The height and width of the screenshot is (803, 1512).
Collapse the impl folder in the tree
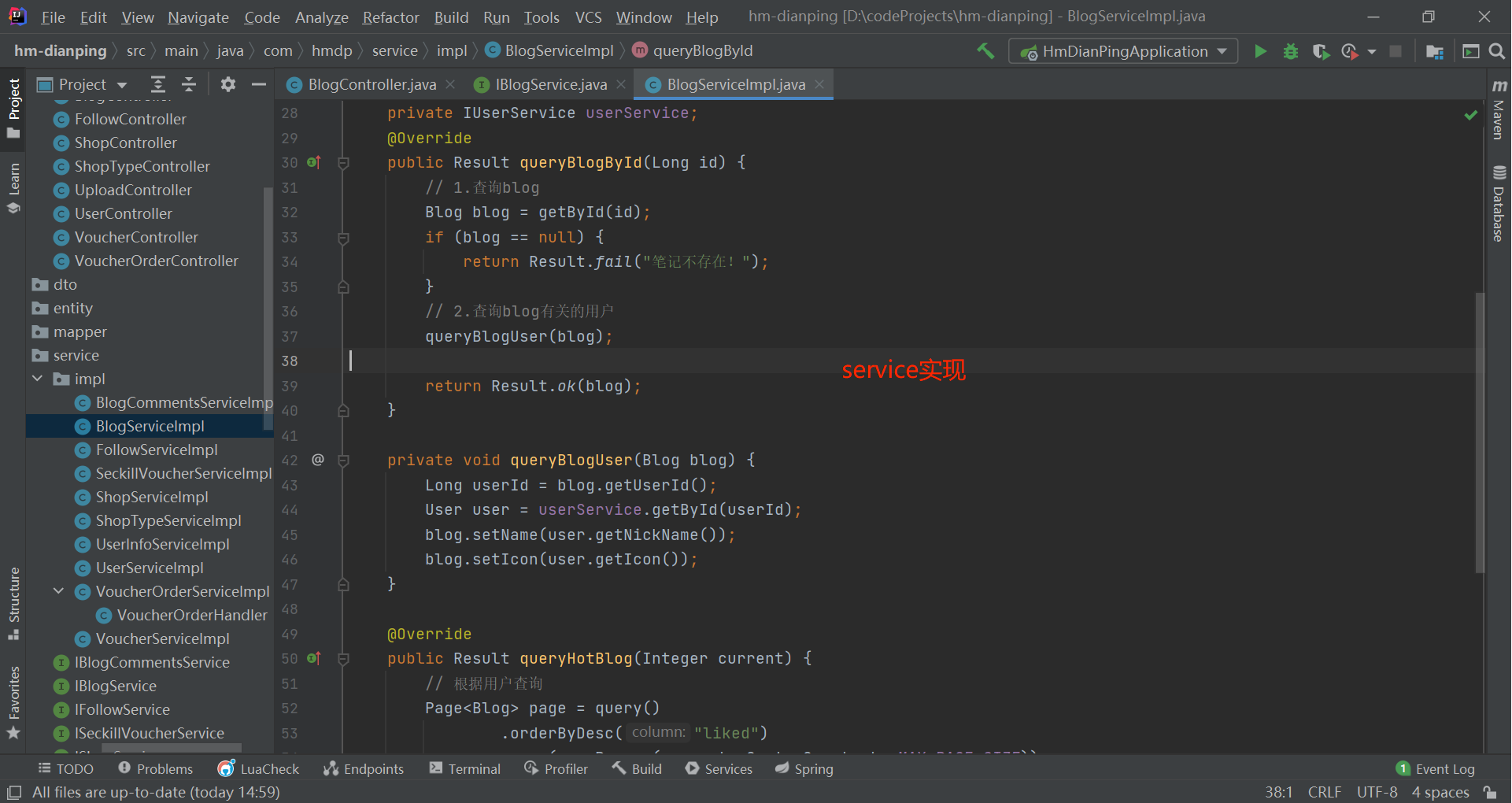[38, 379]
